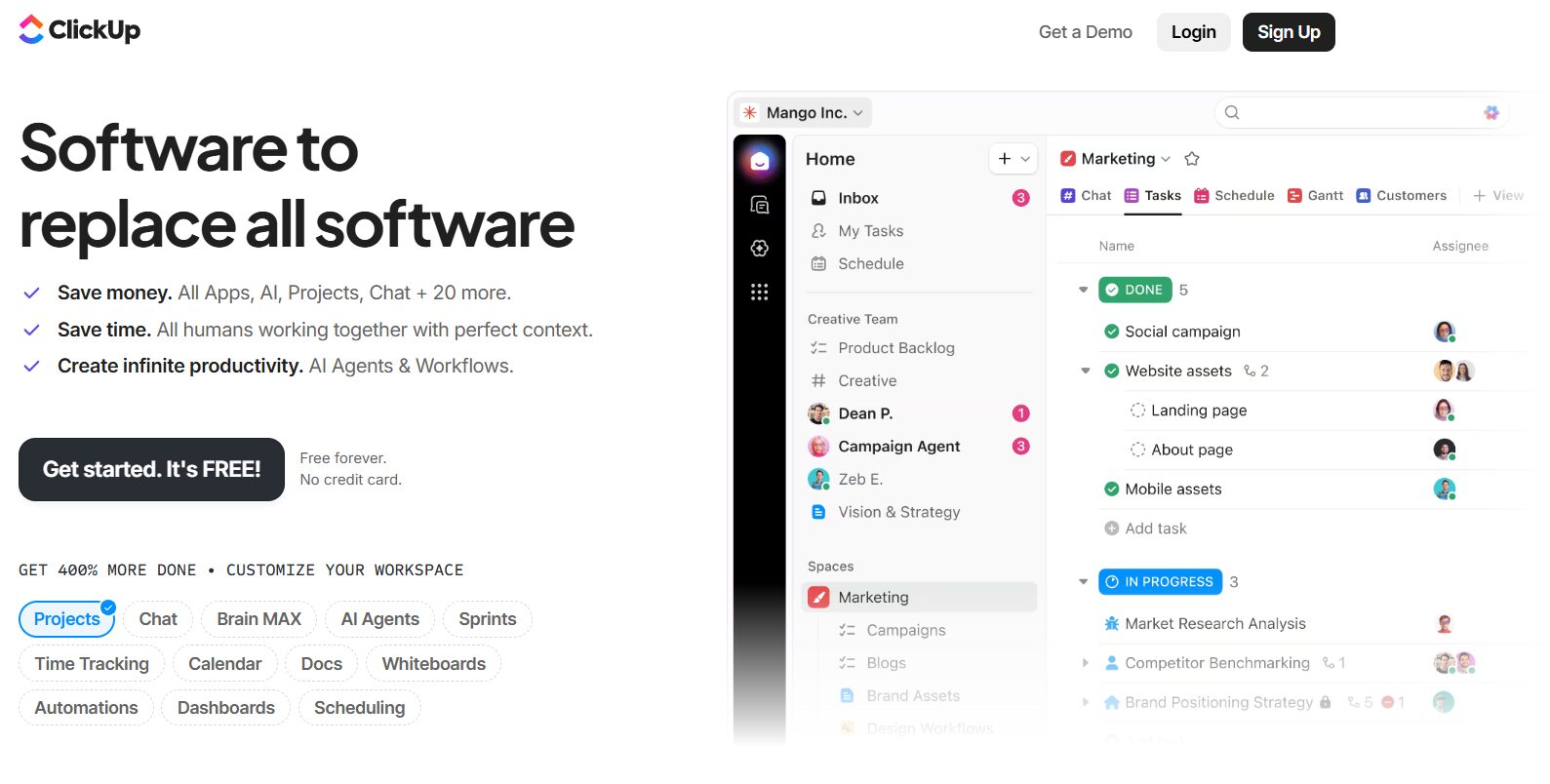Click the AI sparkle icon in search bar

[1491, 112]
